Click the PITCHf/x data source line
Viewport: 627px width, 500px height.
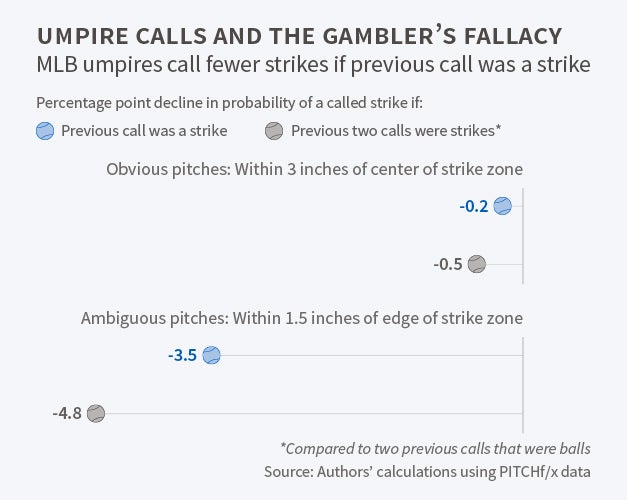click(439, 471)
